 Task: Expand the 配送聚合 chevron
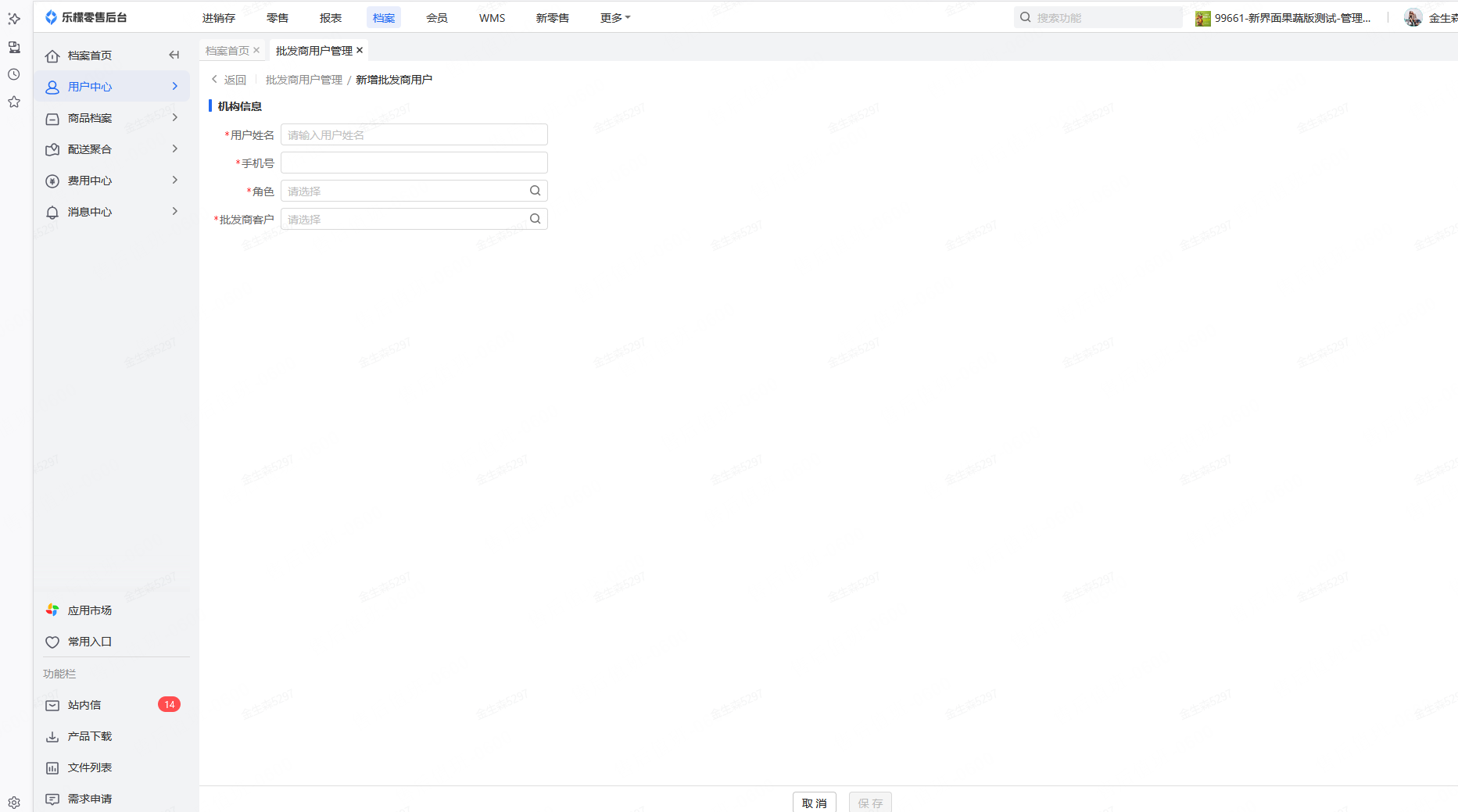pos(175,148)
